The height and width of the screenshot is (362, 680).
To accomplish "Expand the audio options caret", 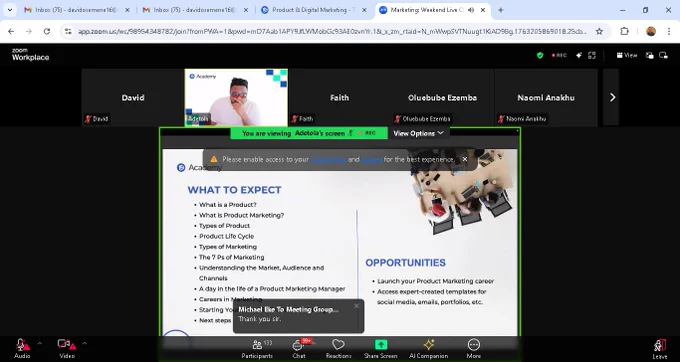I will point(40,343).
